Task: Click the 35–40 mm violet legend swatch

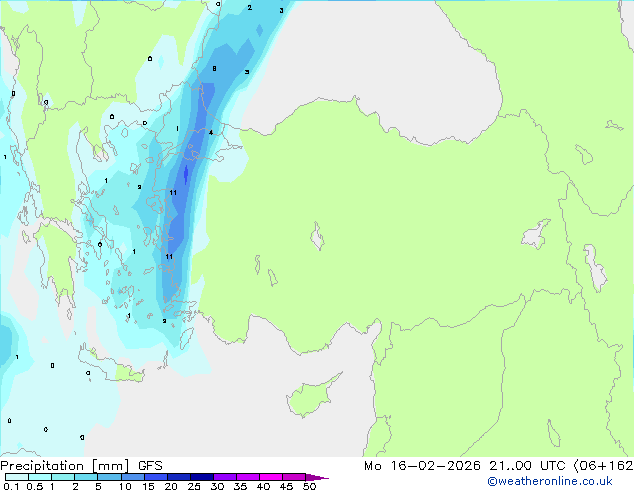Action: (248, 477)
